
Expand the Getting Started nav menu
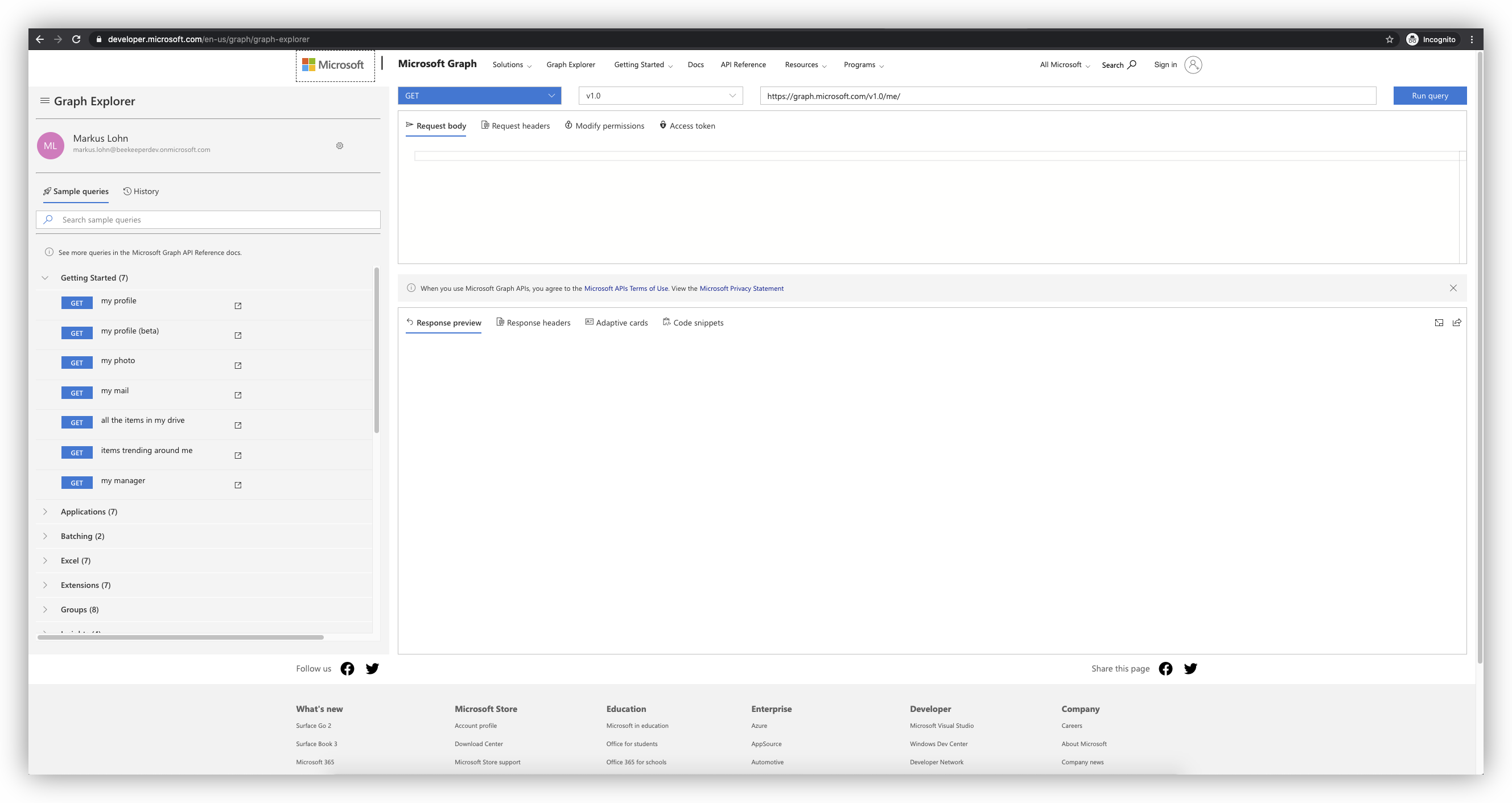coord(643,64)
